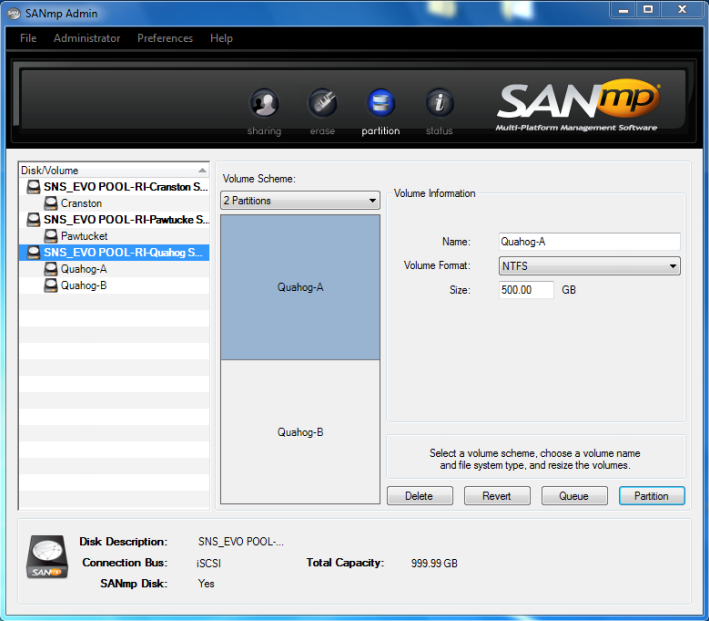This screenshot has height=621, width=709.
Task: Open the Volume Format NTFS dropdown
Action: [590, 266]
